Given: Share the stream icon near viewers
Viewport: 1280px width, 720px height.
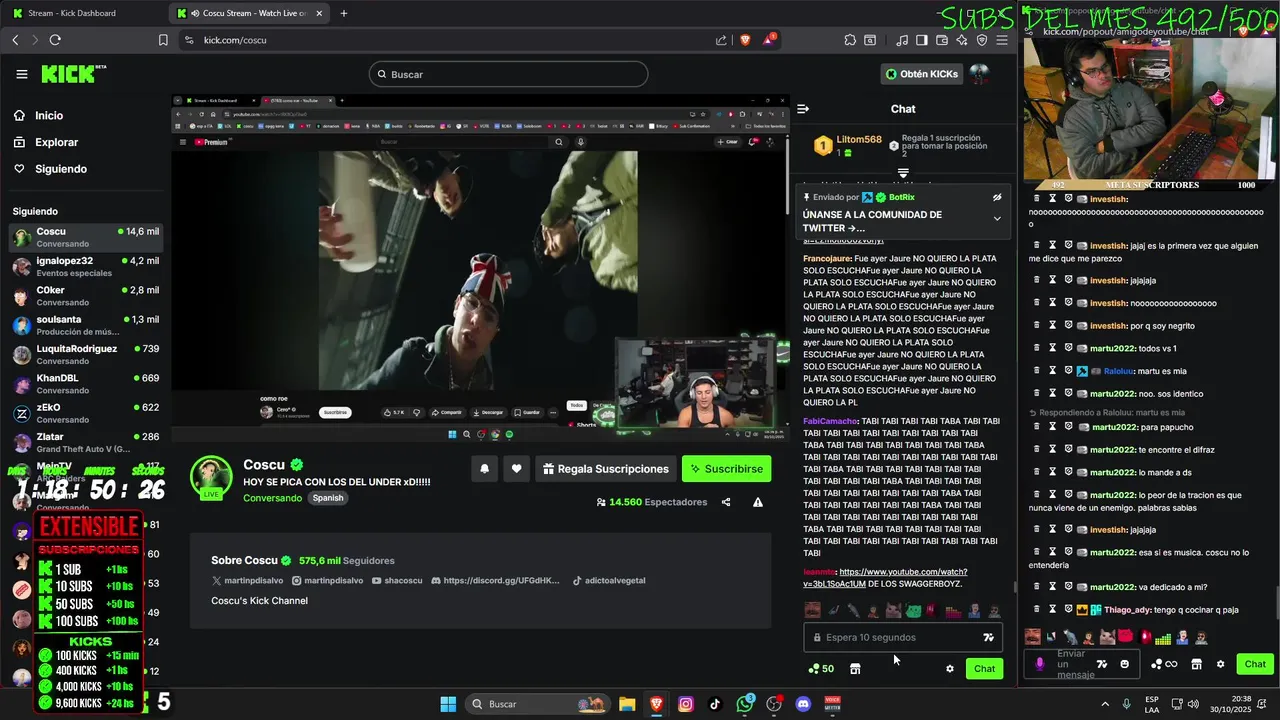Looking at the screenshot, I should 726,502.
